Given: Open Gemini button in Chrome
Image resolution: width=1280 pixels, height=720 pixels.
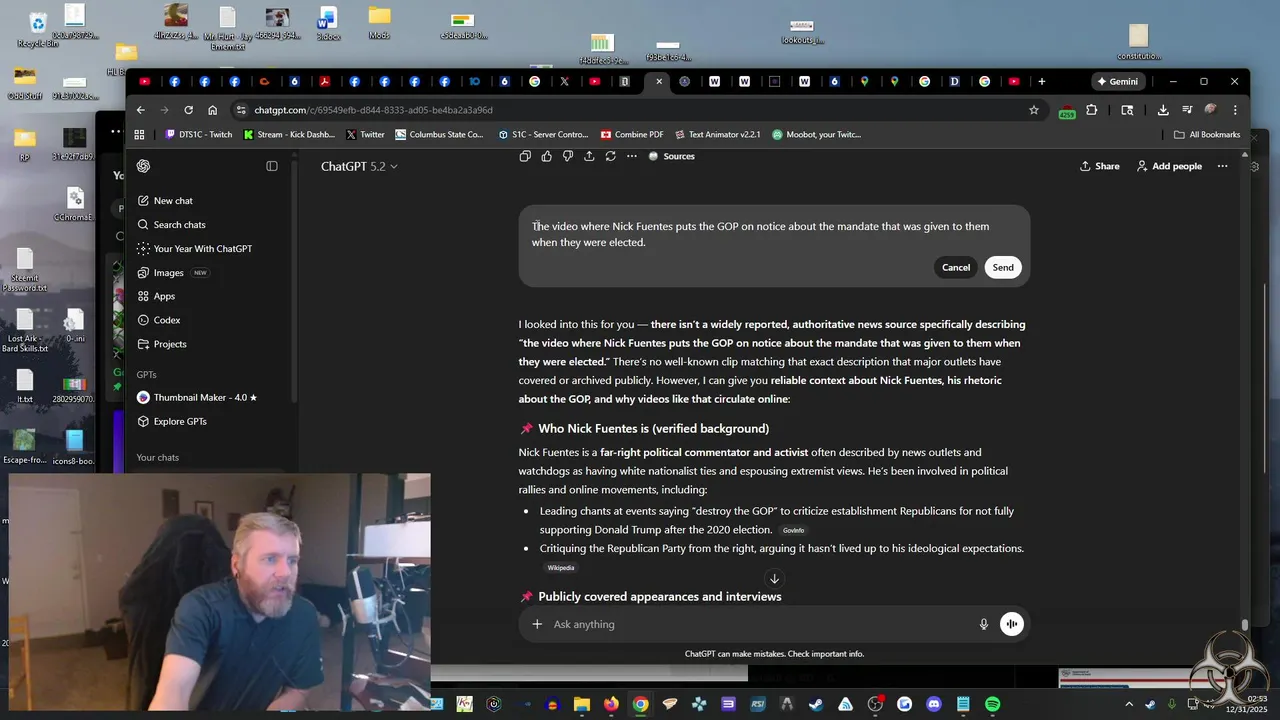Looking at the screenshot, I should (1117, 81).
